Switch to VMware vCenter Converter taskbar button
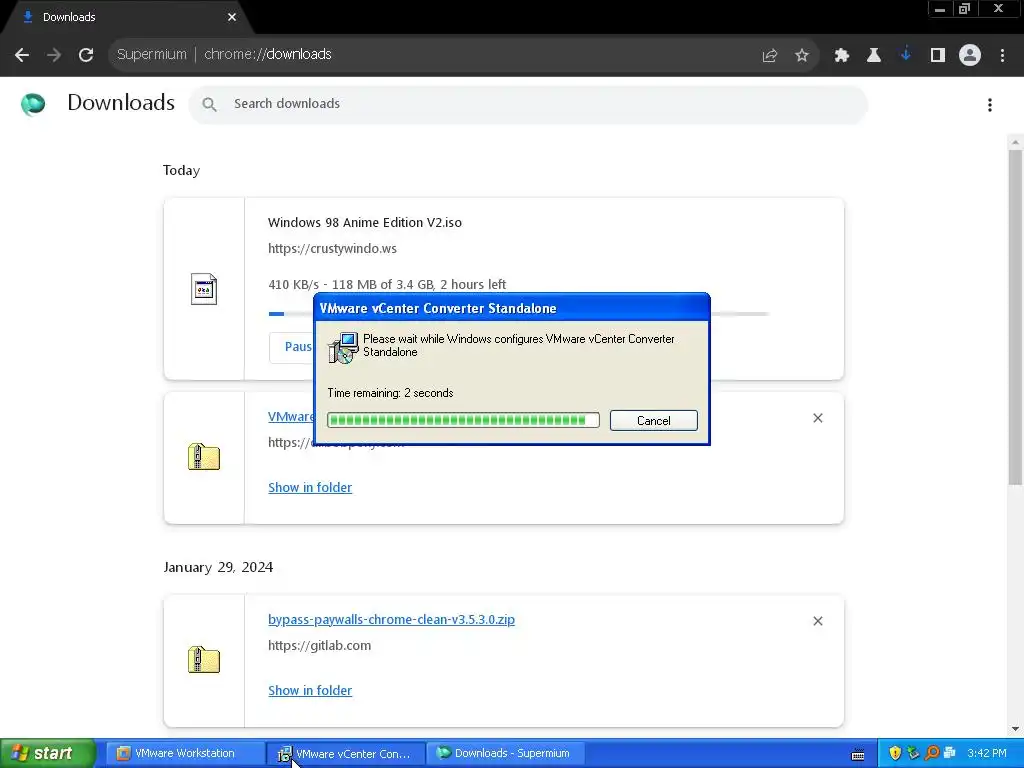The width and height of the screenshot is (1024, 768). [346, 754]
